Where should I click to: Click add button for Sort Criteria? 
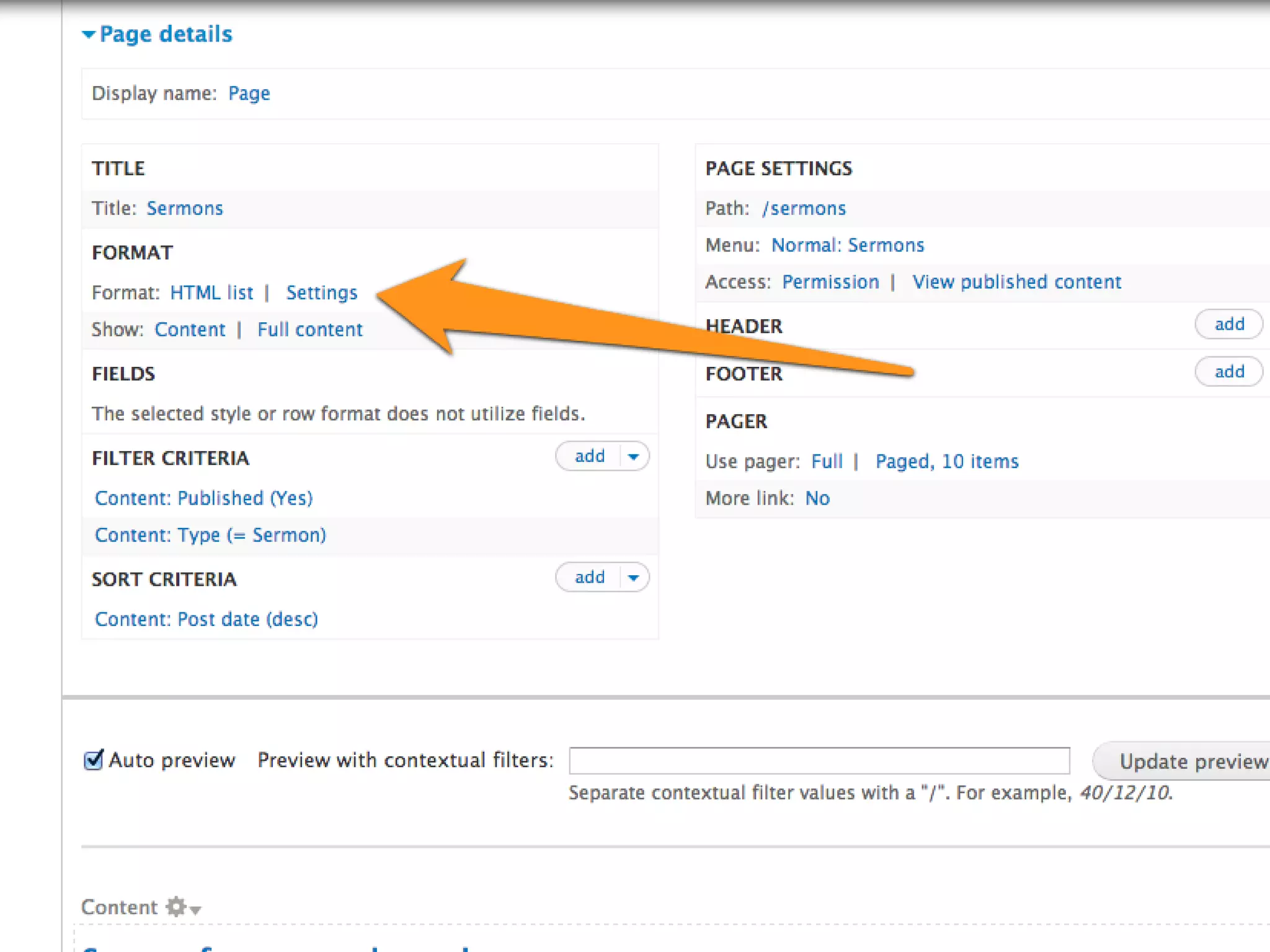tap(589, 578)
